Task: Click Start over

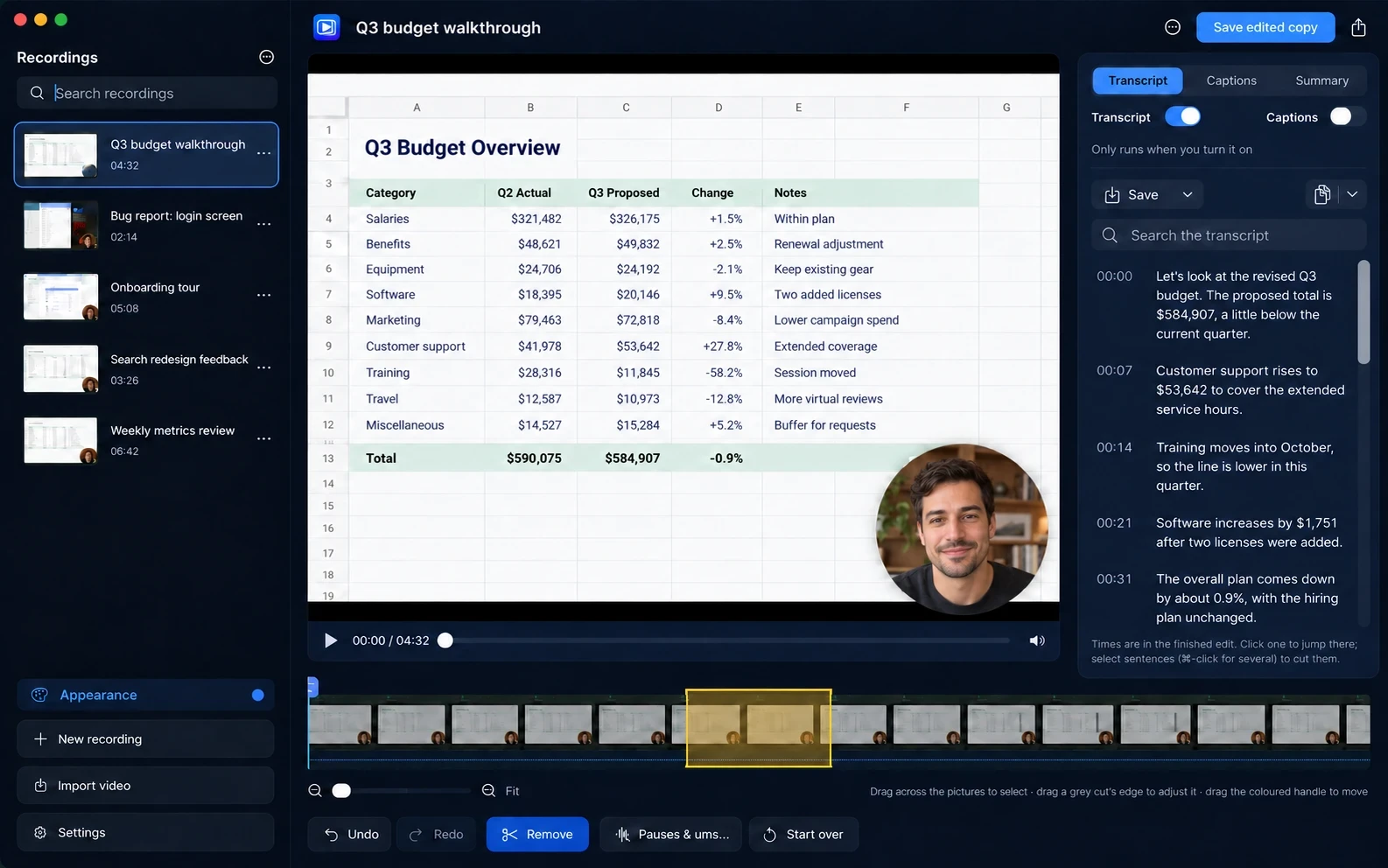Action: click(803, 835)
